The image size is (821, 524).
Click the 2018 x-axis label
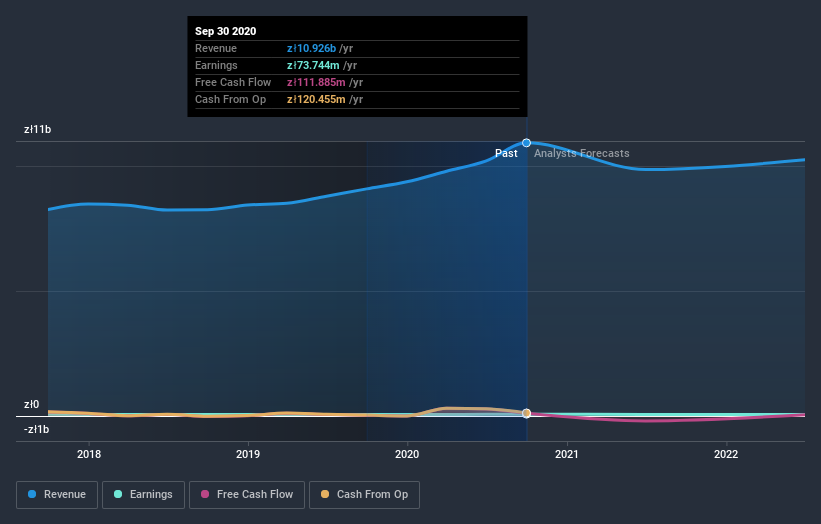coord(89,454)
